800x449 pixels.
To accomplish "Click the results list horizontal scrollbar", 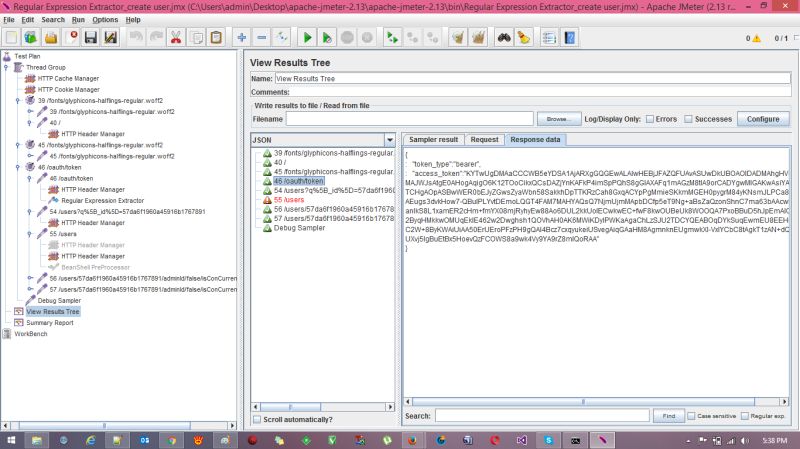I will (290, 407).
